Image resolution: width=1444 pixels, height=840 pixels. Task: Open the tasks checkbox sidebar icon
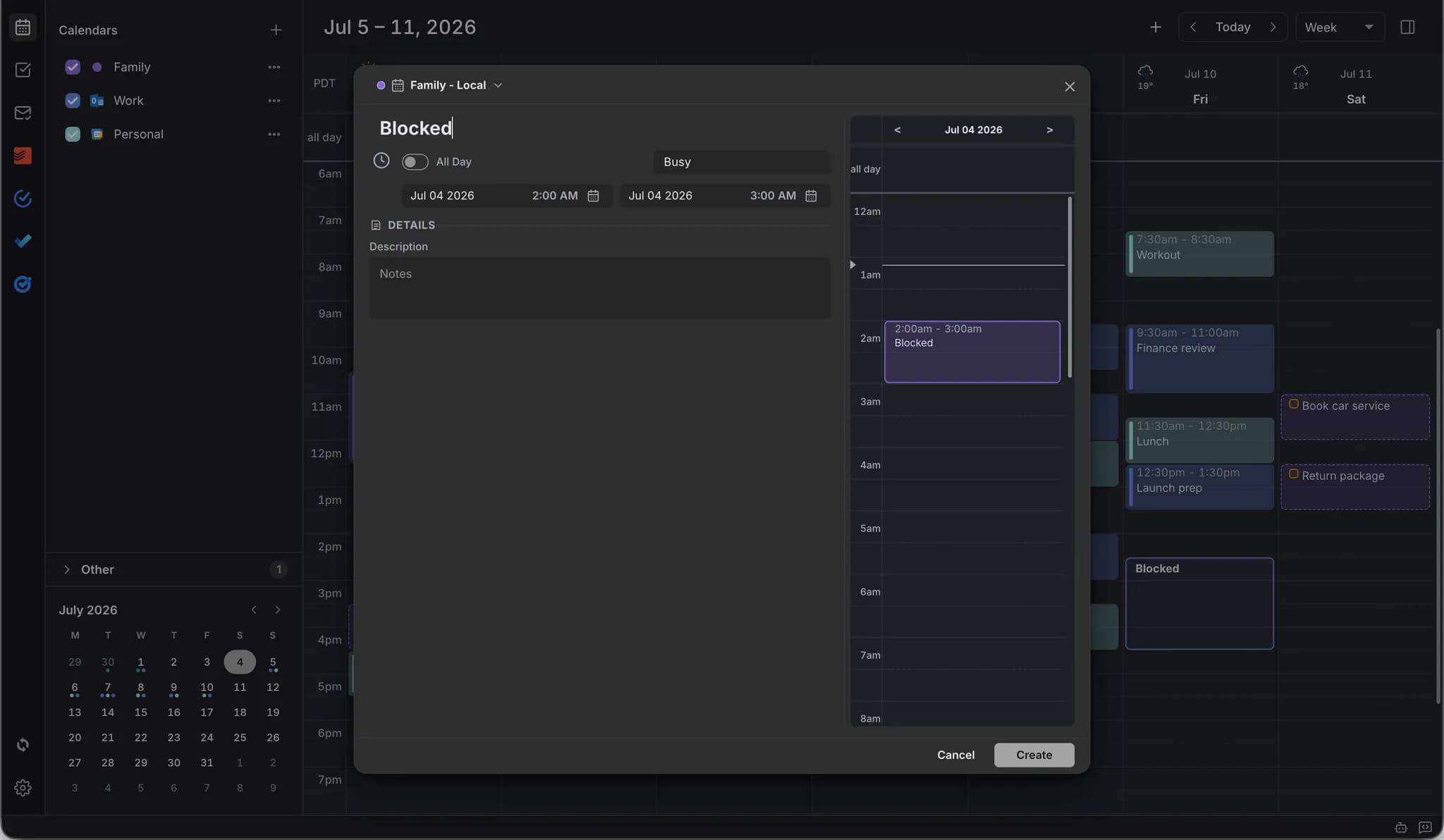pyautogui.click(x=23, y=70)
